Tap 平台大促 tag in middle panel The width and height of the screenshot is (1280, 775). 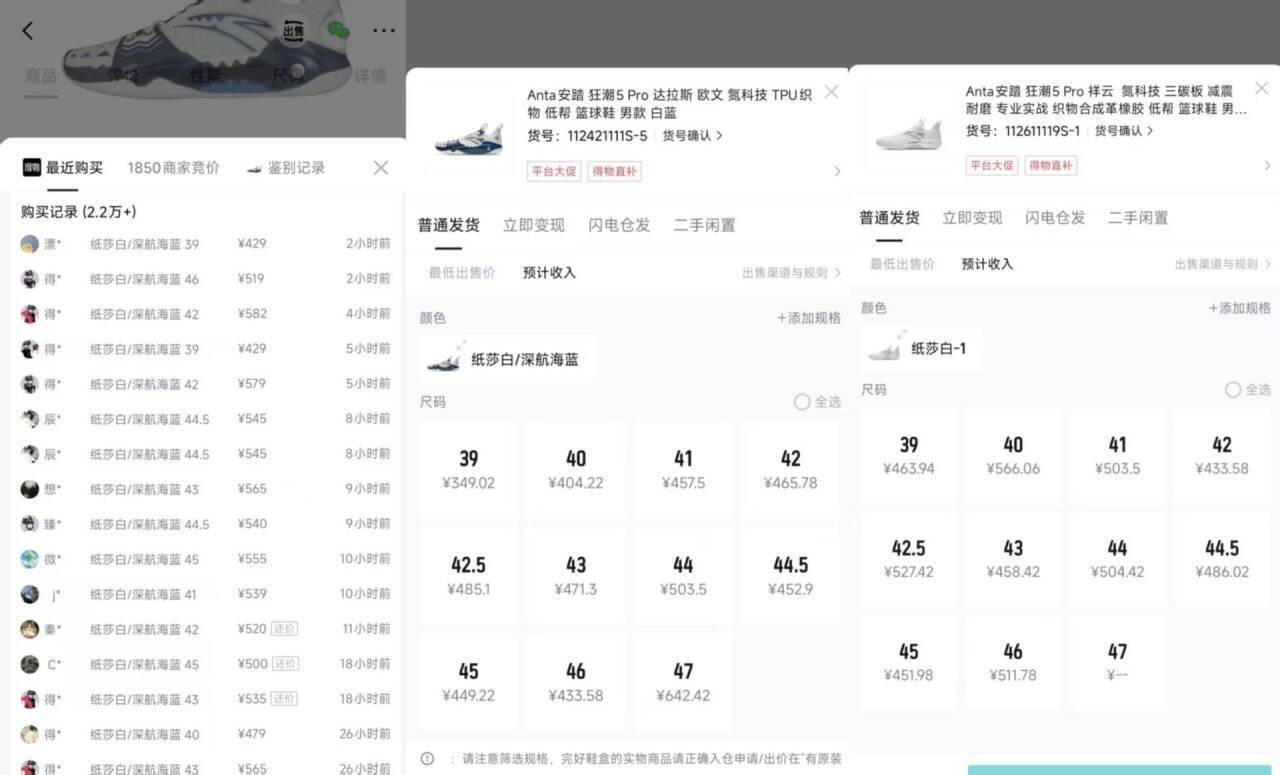(553, 171)
